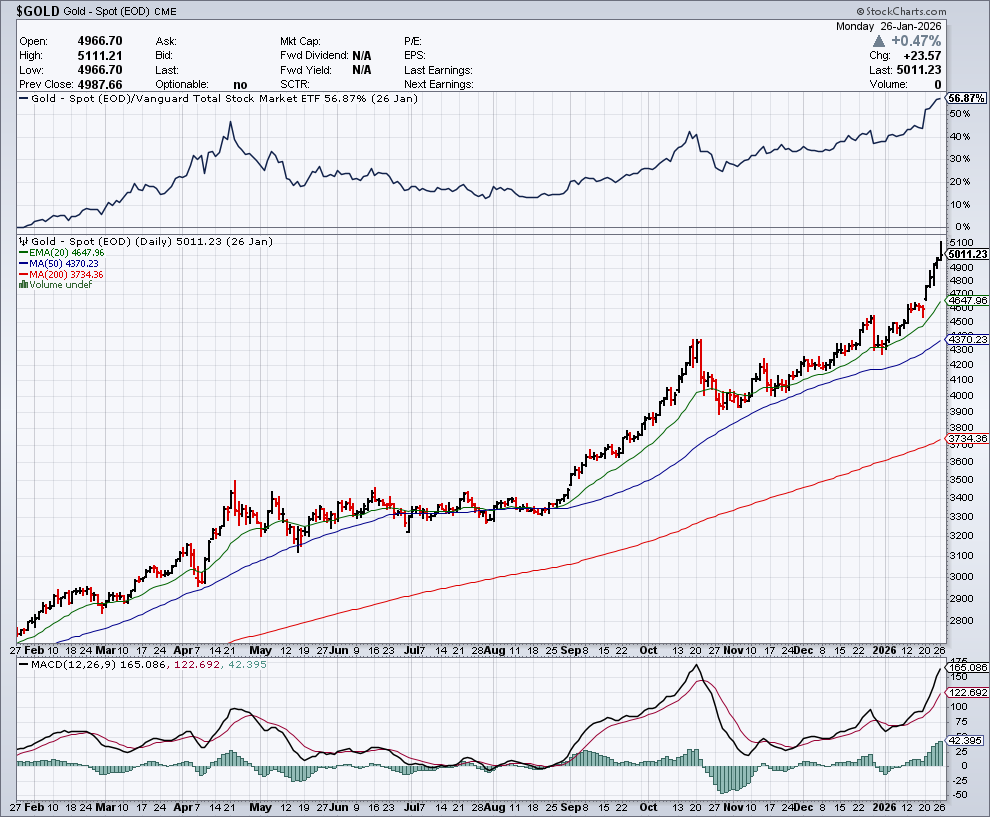The image size is (990, 817).
Task: Click the line marker before the ratio panel title
Action: (23, 98)
